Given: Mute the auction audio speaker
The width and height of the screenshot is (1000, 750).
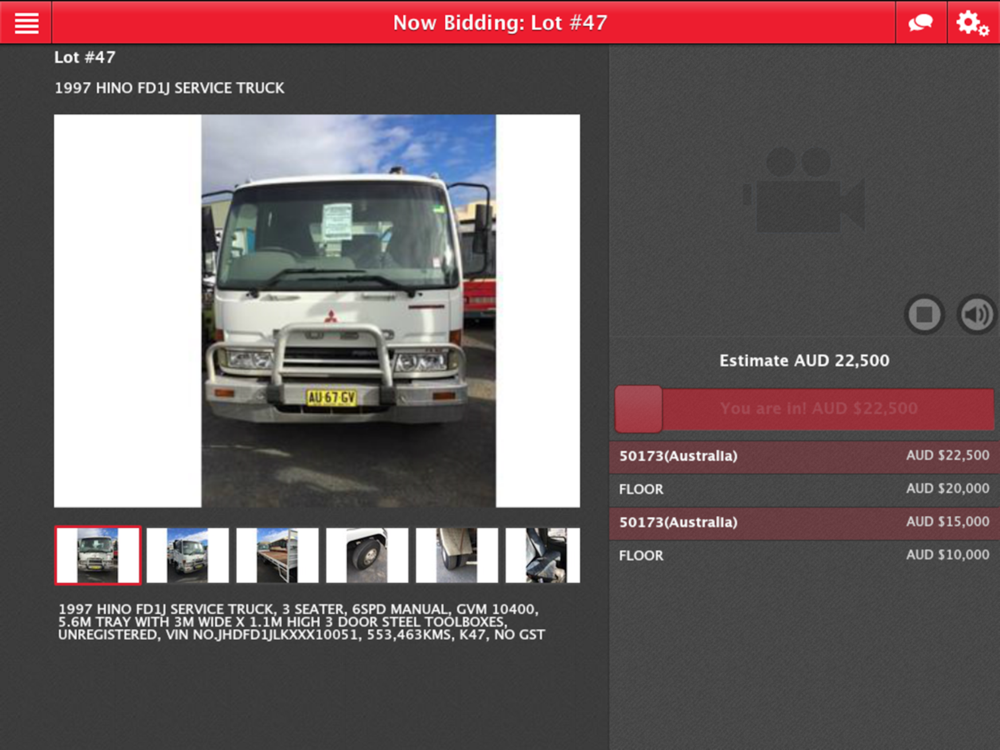Looking at the screenshot, I should [976, 314].
